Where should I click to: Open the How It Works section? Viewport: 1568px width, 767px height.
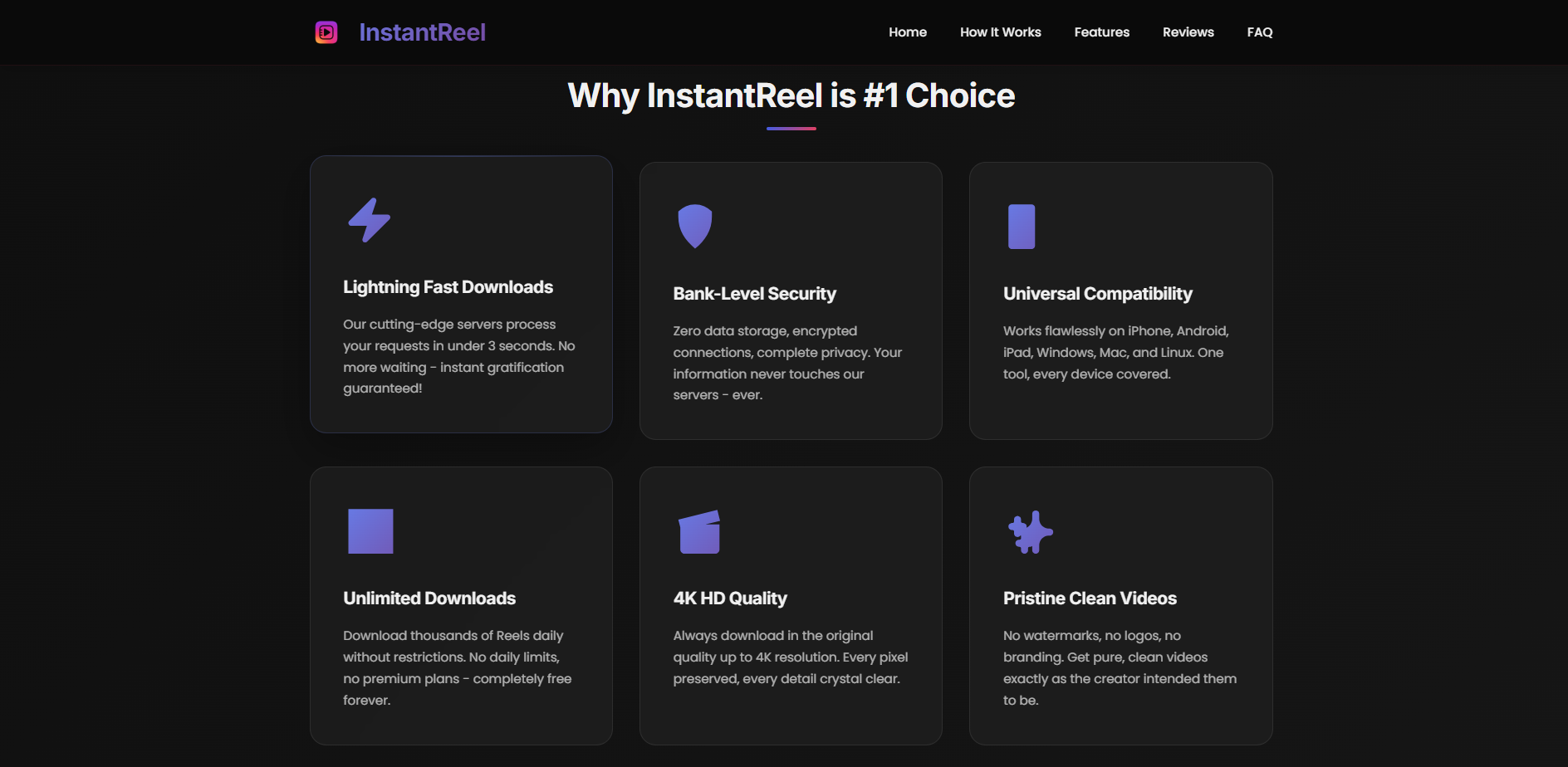pyautogui.click(x=1000, y=32)
